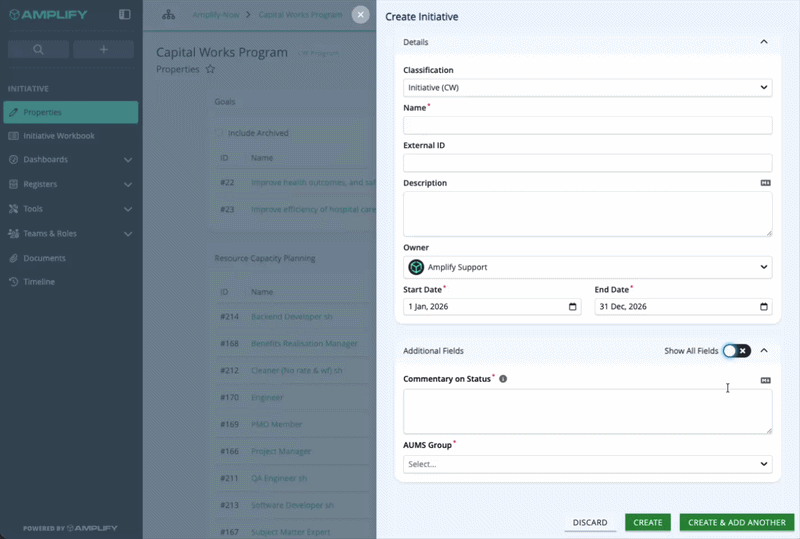Click the DISCARD button
The width and height of the screenshot is (800, 539).
coord(590,522)
